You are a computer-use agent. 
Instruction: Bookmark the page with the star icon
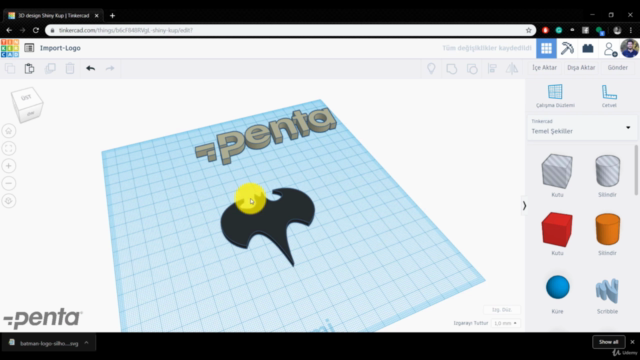pyautogui.click(x=529, y=30)
